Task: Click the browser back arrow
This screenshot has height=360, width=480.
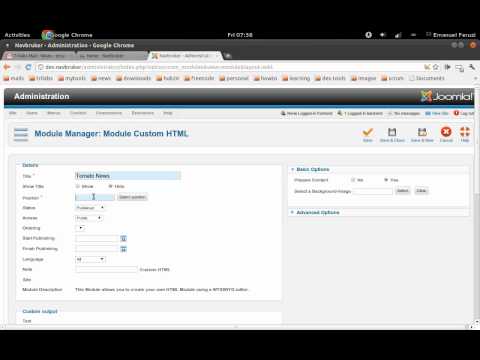Action: (x=7, y=67)
